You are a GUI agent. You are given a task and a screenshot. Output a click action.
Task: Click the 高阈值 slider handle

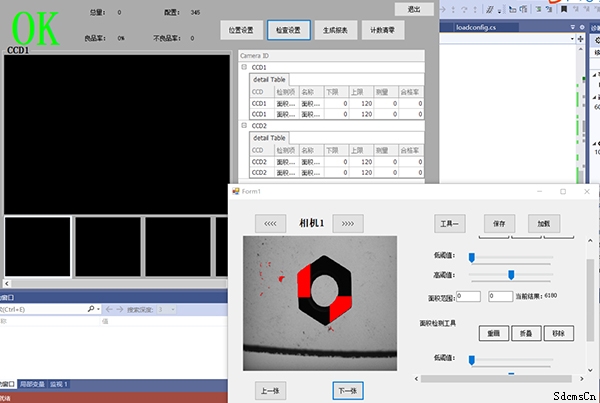coord(511,274)
